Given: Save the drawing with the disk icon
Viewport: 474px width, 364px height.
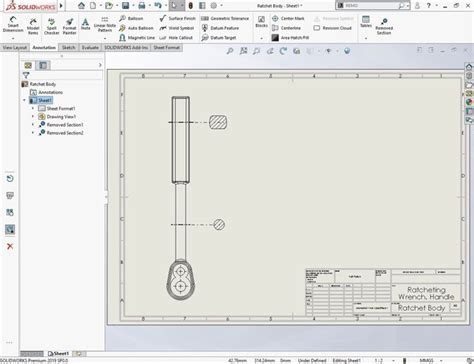Looking at the screenshot, I should (x=125, y=6).
